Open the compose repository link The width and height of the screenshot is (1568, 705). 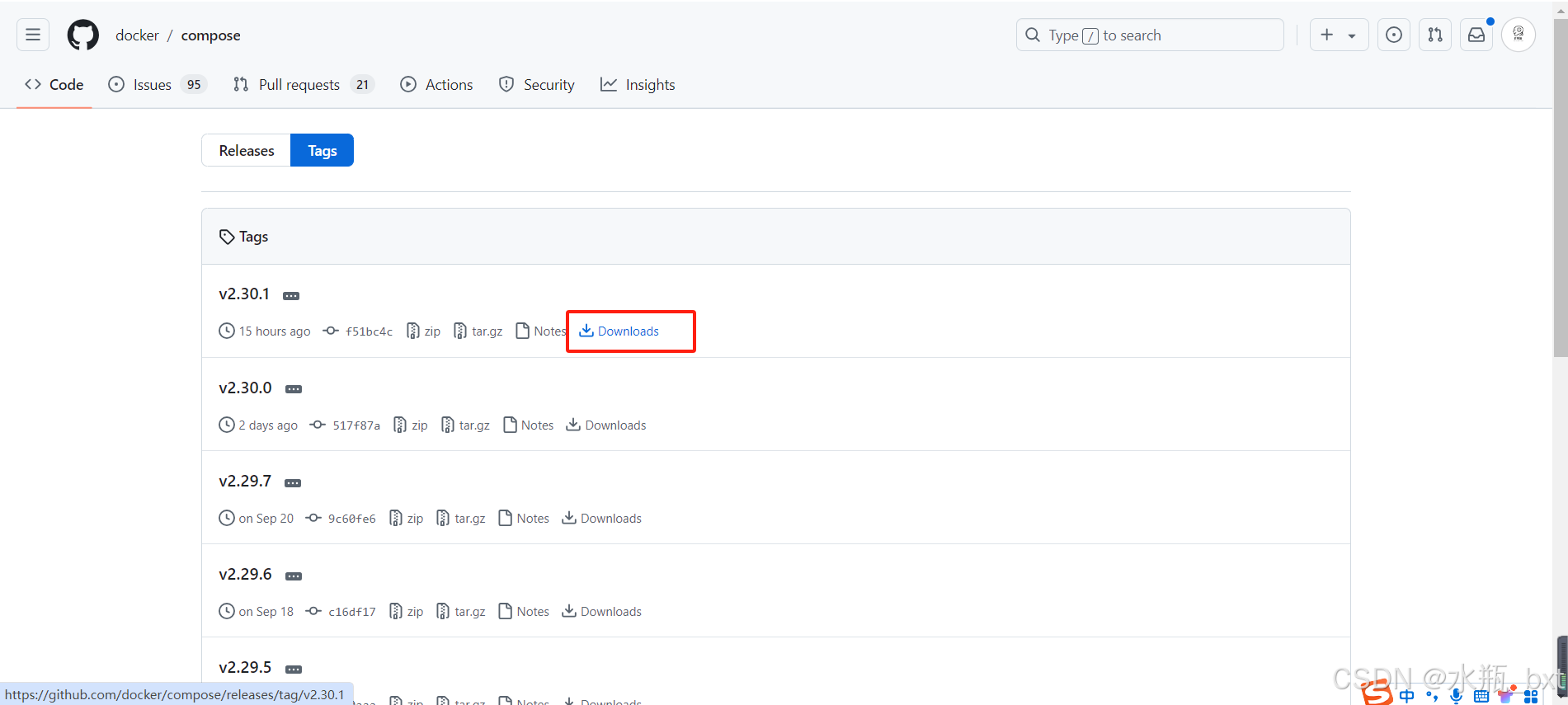210,35
